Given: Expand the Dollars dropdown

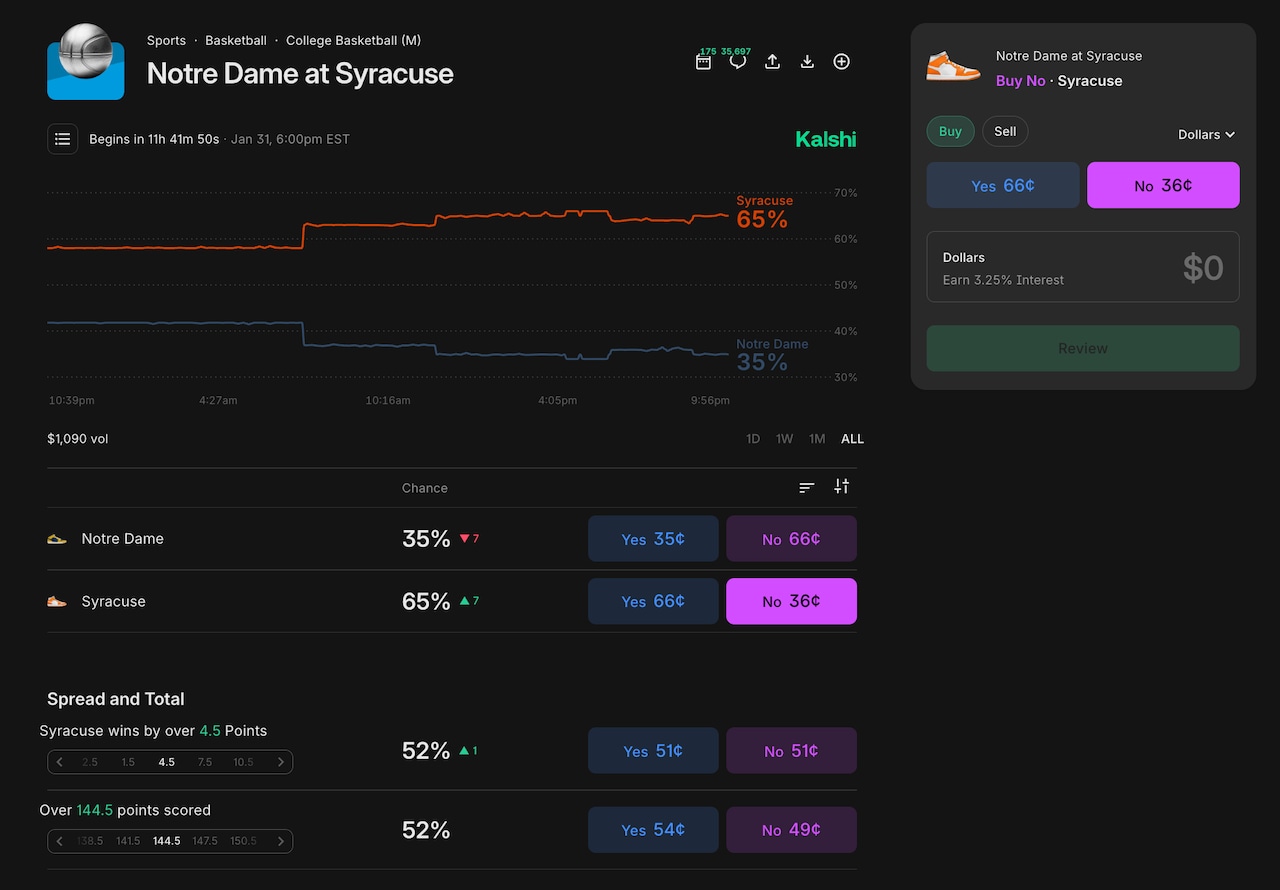Looking at the screenshot, I should pos(1206,134).
